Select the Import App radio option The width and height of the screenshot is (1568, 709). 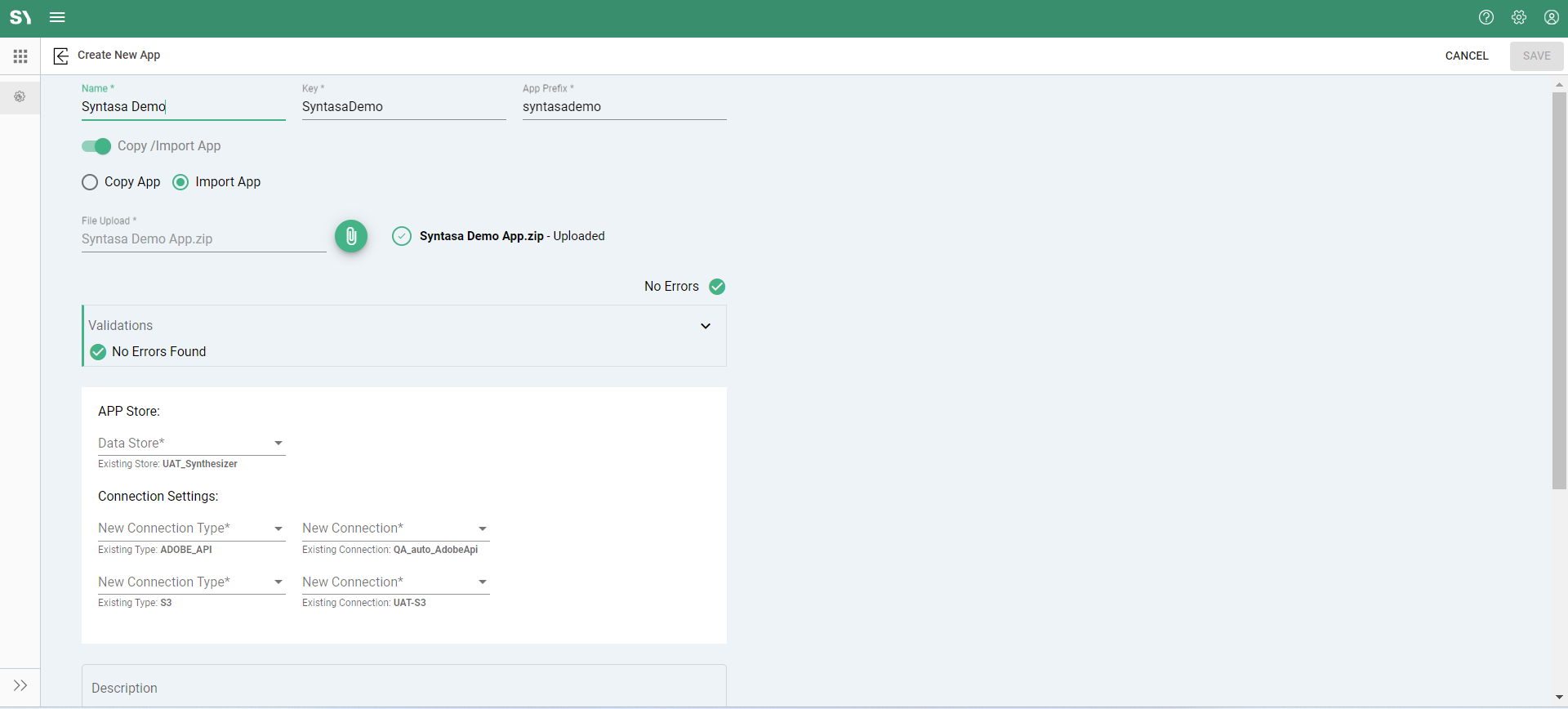[180, 182]
